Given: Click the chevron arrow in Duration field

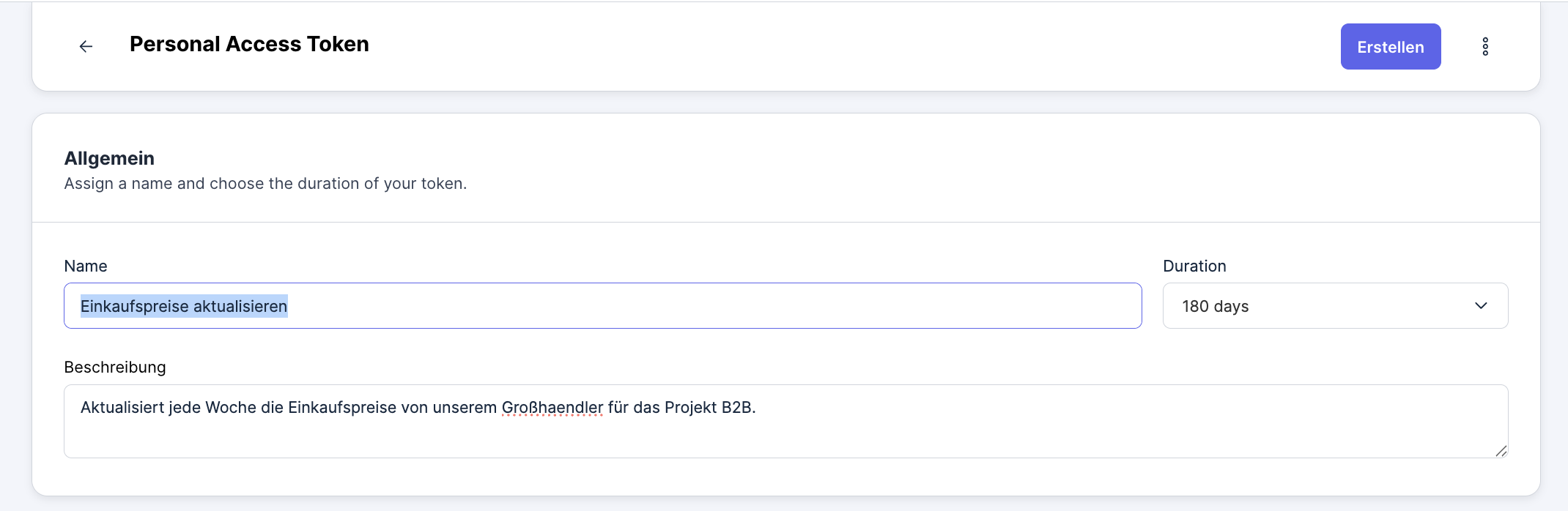Looking at the screenshot, I should coord(1481,306).
